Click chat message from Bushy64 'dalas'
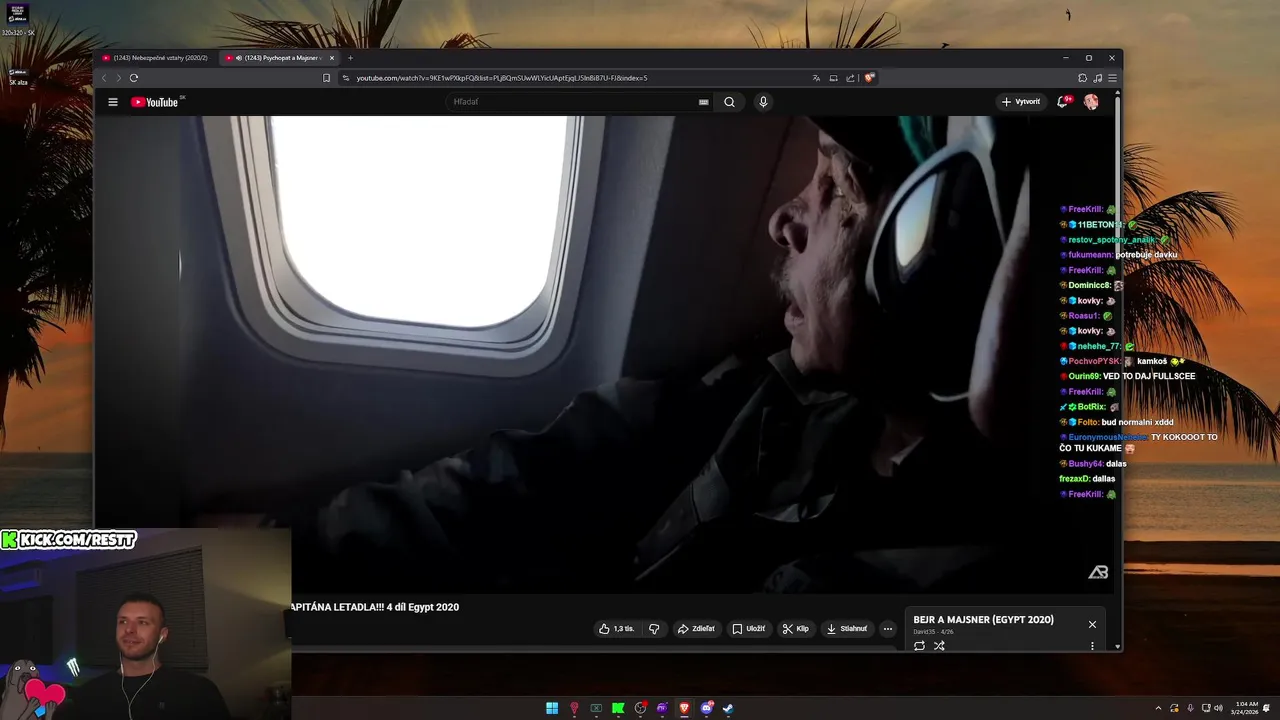Image resolution: width=1280 pixels, height=720 pixels. pos(1116,464)
